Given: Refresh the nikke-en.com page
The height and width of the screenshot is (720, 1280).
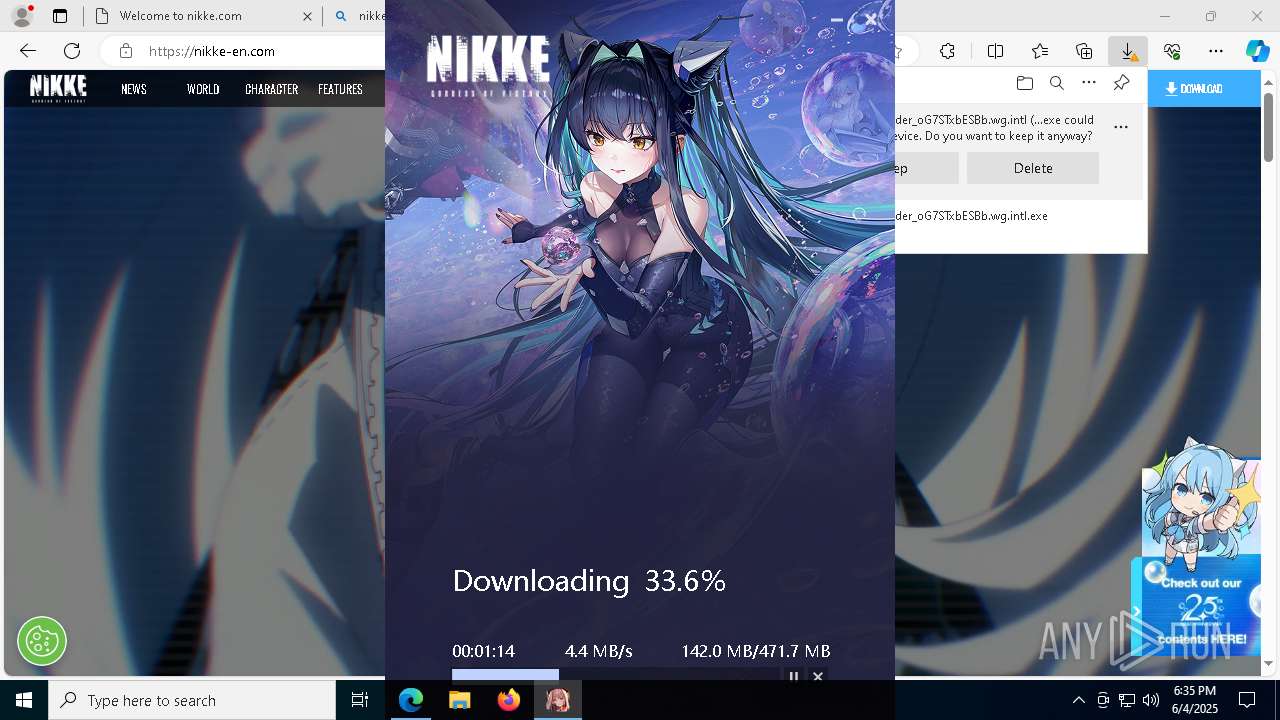Looking at the screenshot, I should pyautogui.click(x=72, y=51).
